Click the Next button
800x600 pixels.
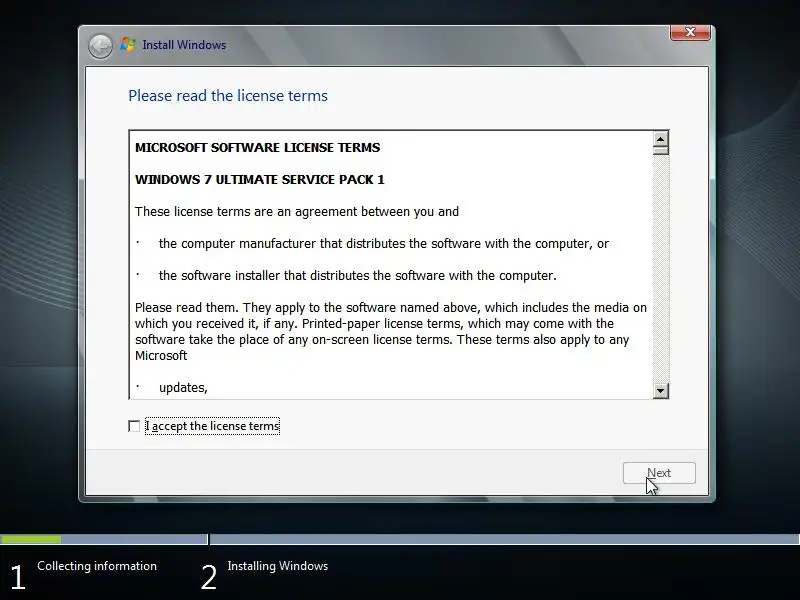659,473
